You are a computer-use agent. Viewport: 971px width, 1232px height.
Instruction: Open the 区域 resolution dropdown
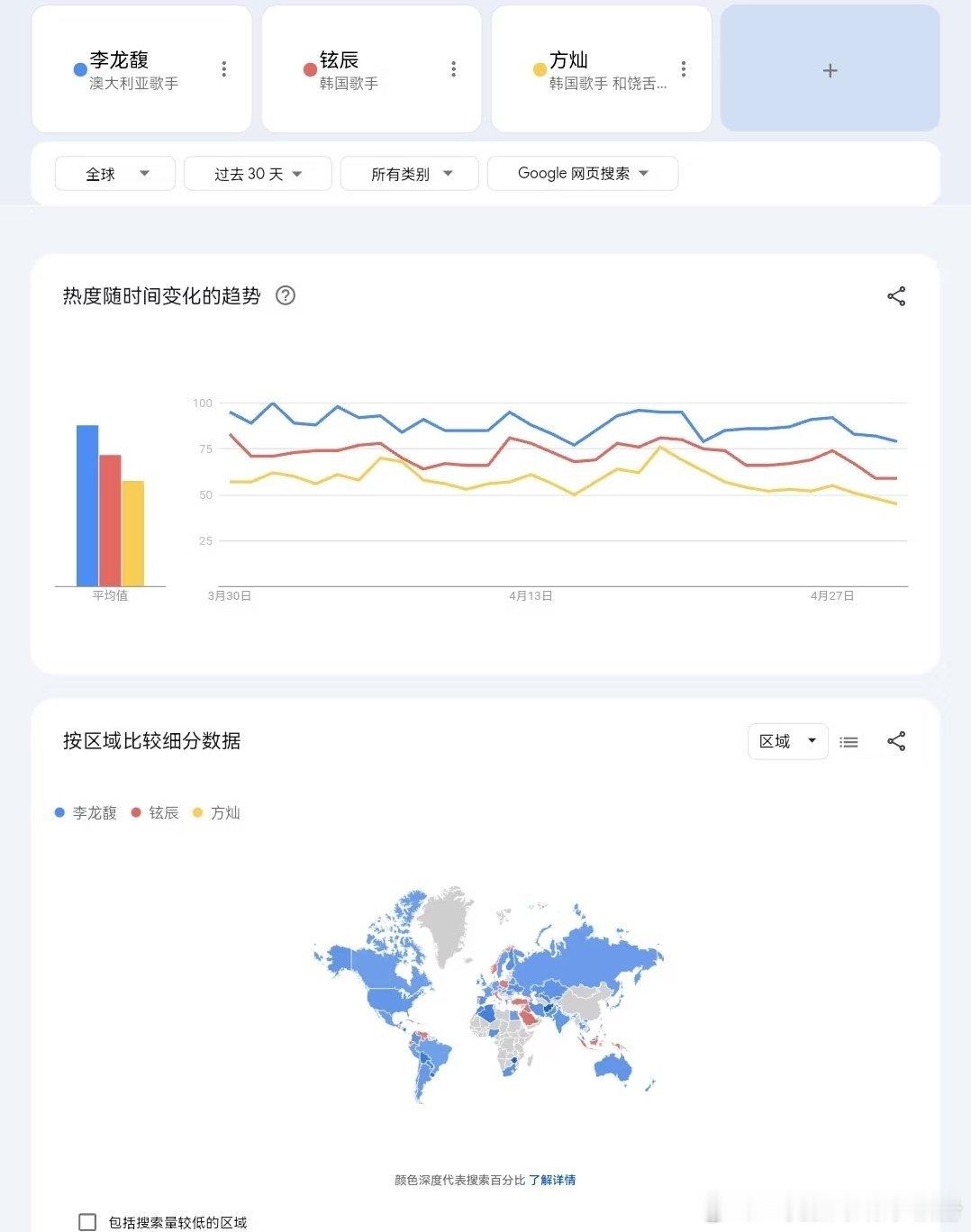788,741
